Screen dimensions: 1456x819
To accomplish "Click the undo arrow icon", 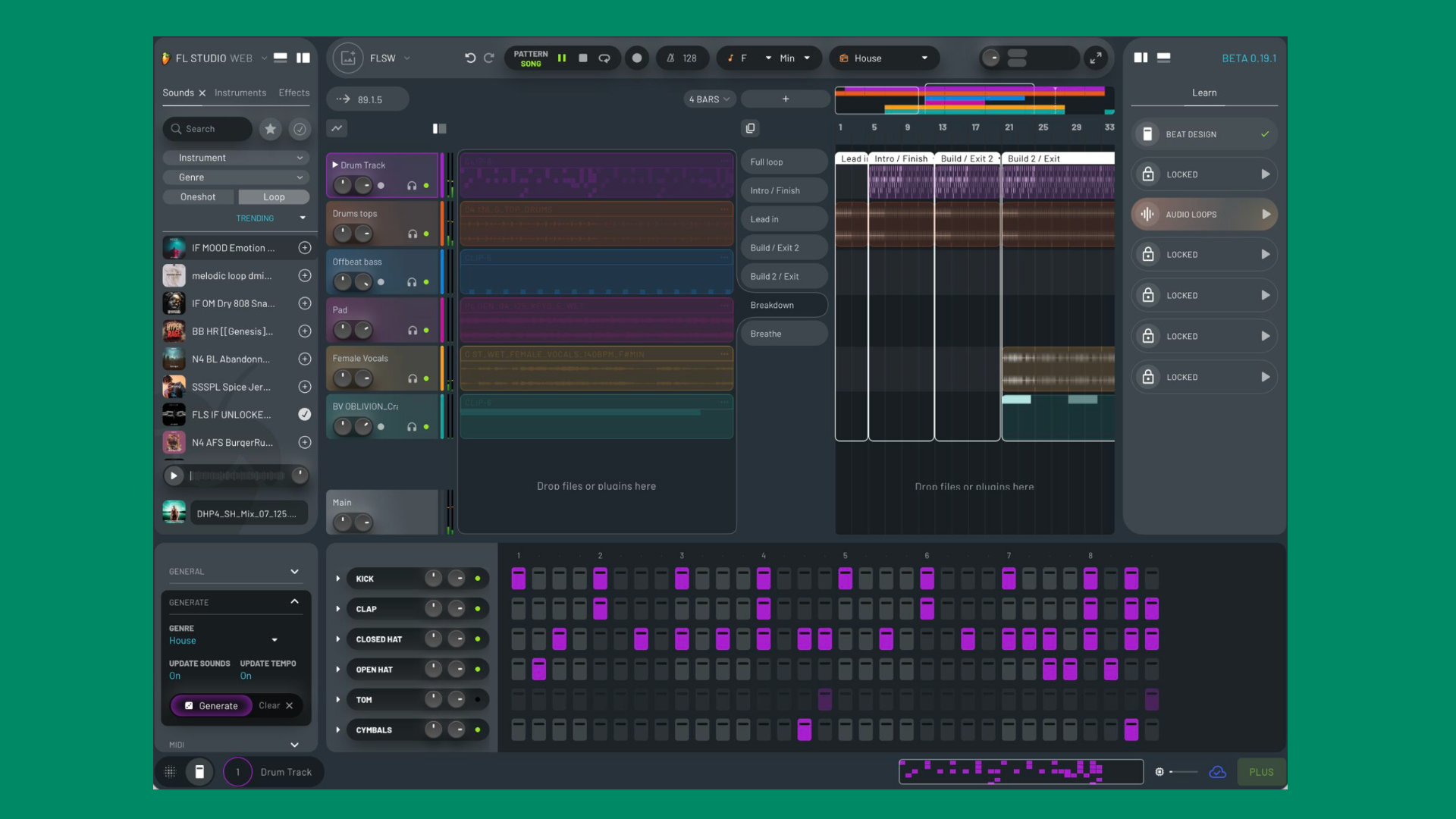I will 469,58.
